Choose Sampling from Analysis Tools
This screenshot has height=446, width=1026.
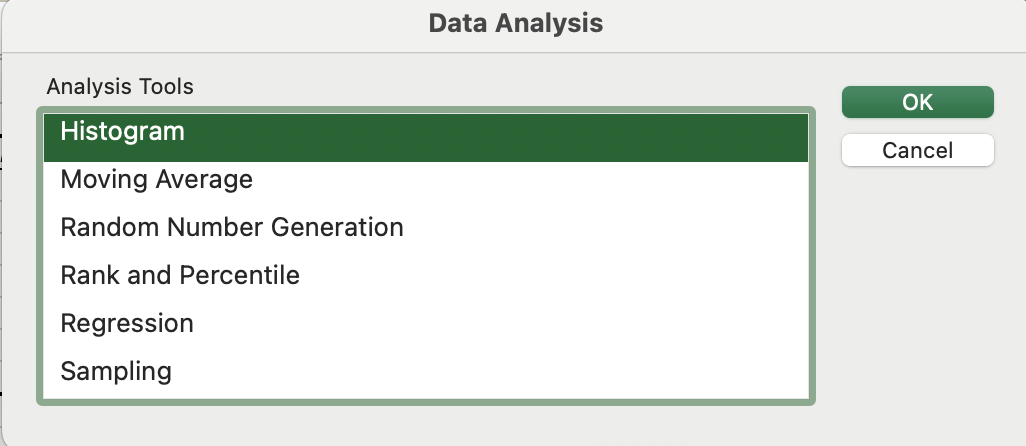tap(116, 372)
